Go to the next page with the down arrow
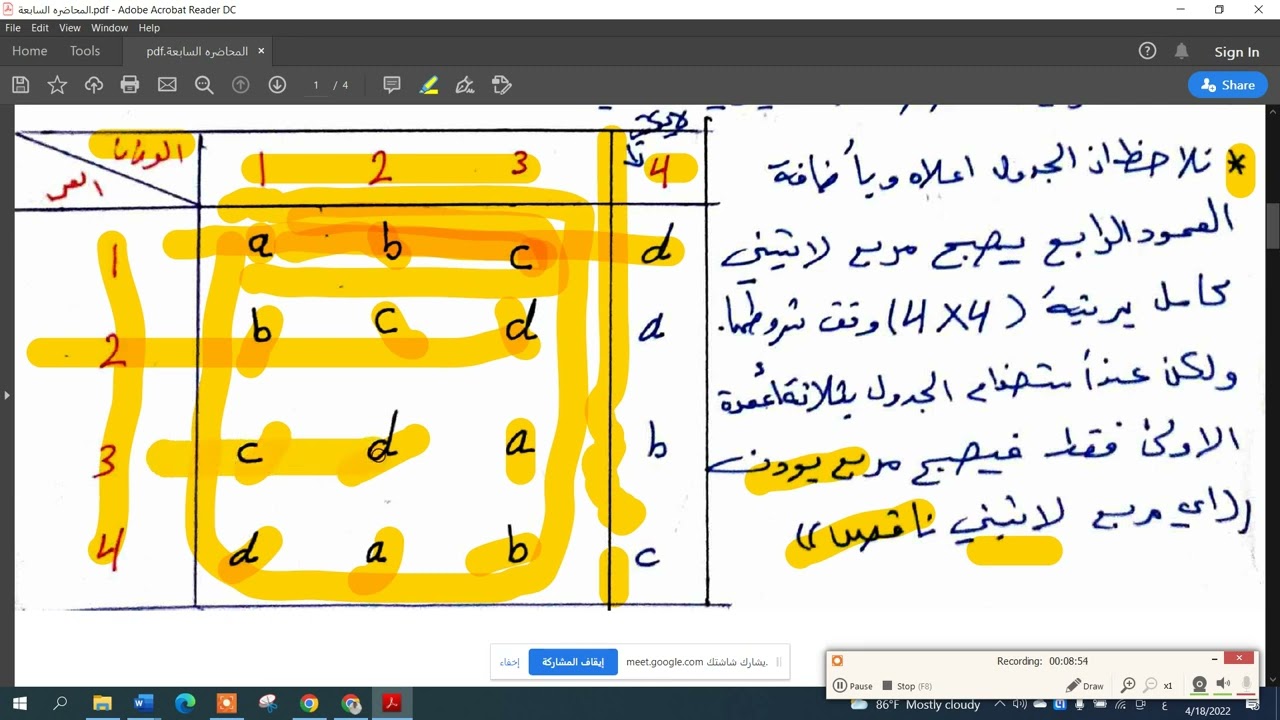The width and height of the screenshot is (1280, 720). coord(277,85)
